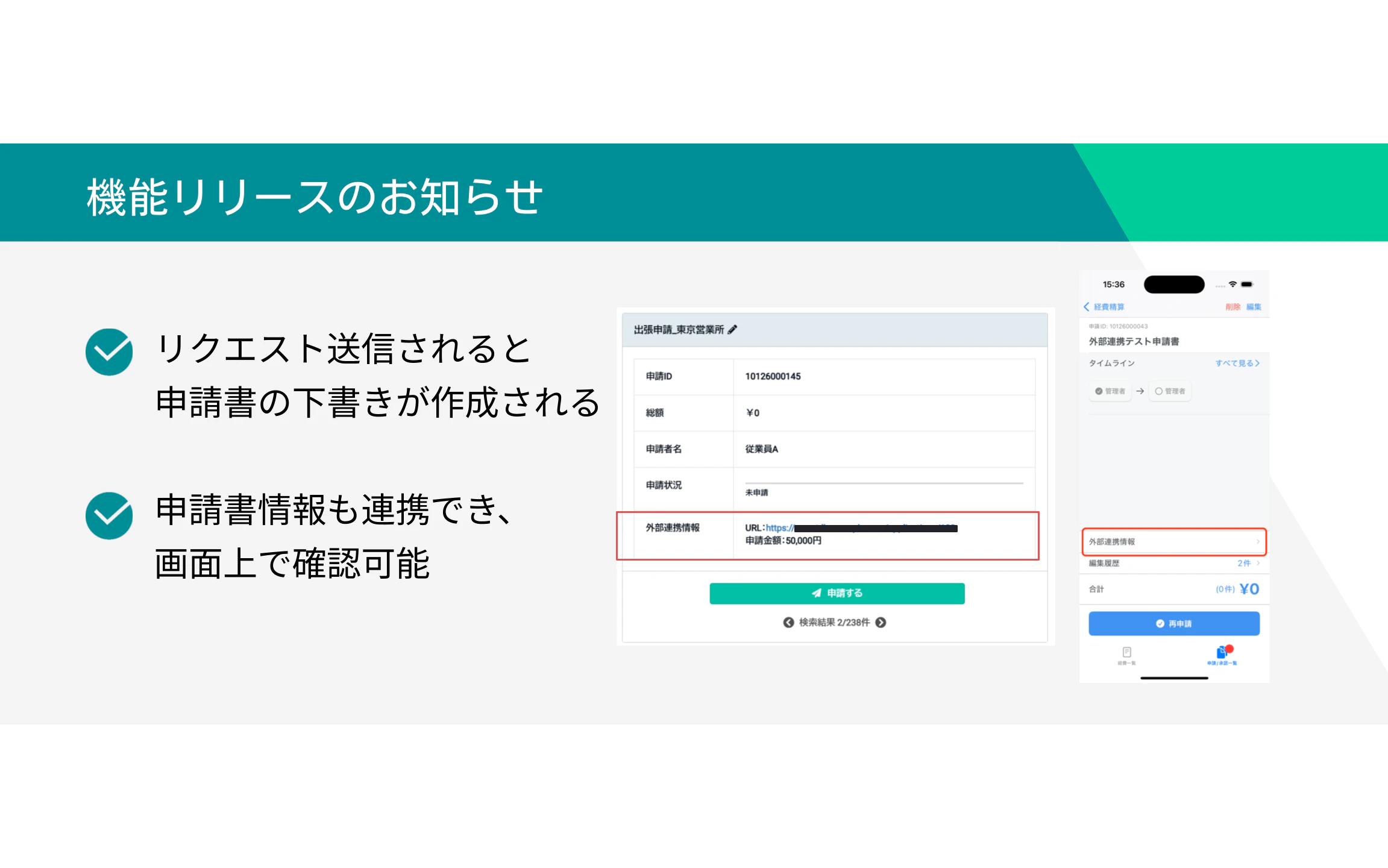Click the 申請ID value 10126000145
1388x868 pixels.
[x=773, y=376]
